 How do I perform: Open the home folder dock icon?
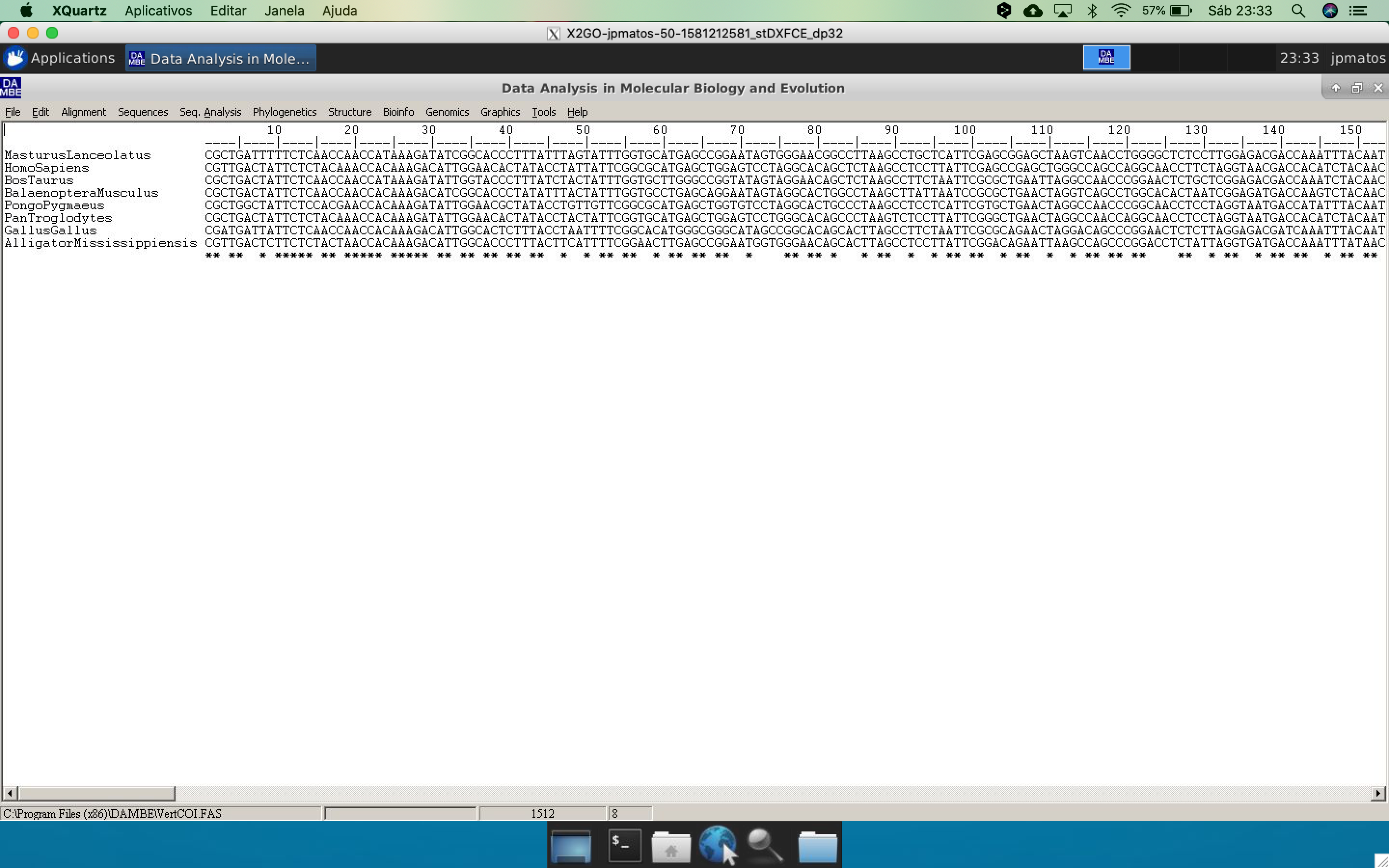click(670, 846)
